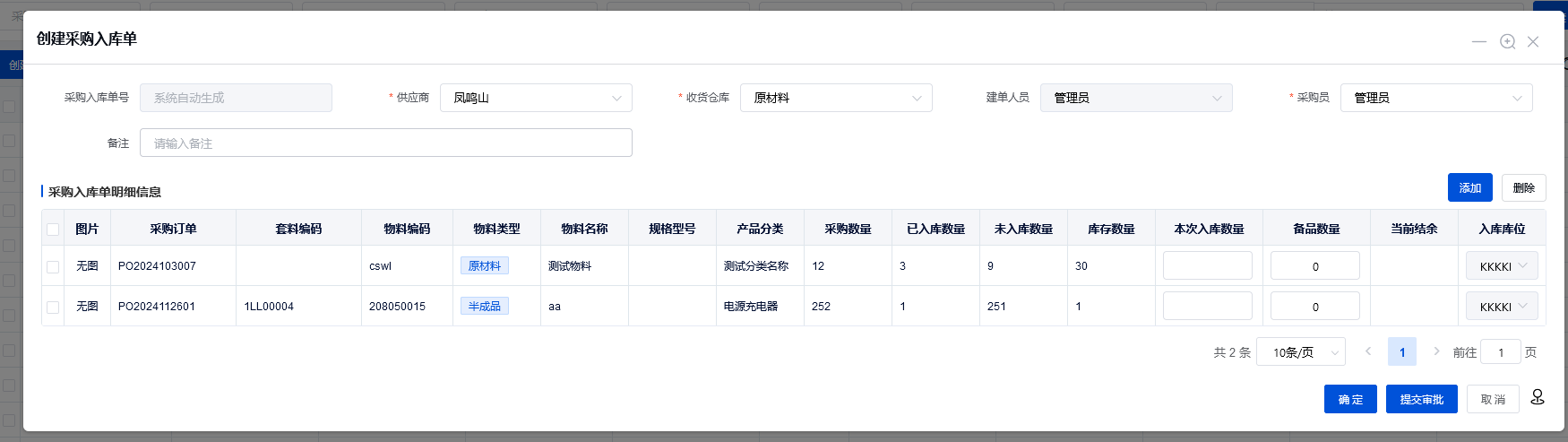Open the 建单人员 dropdown
The height and width of the screenshot is (442, 1568).
[1136, 98]
